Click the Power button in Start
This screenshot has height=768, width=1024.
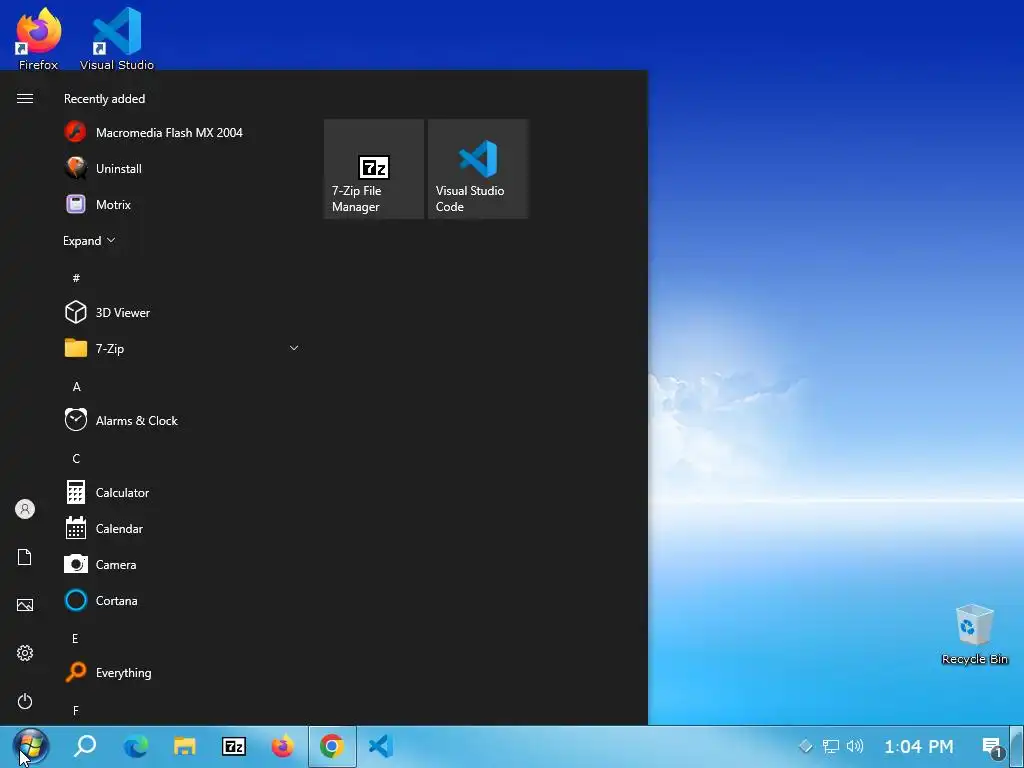click(25, 701)
